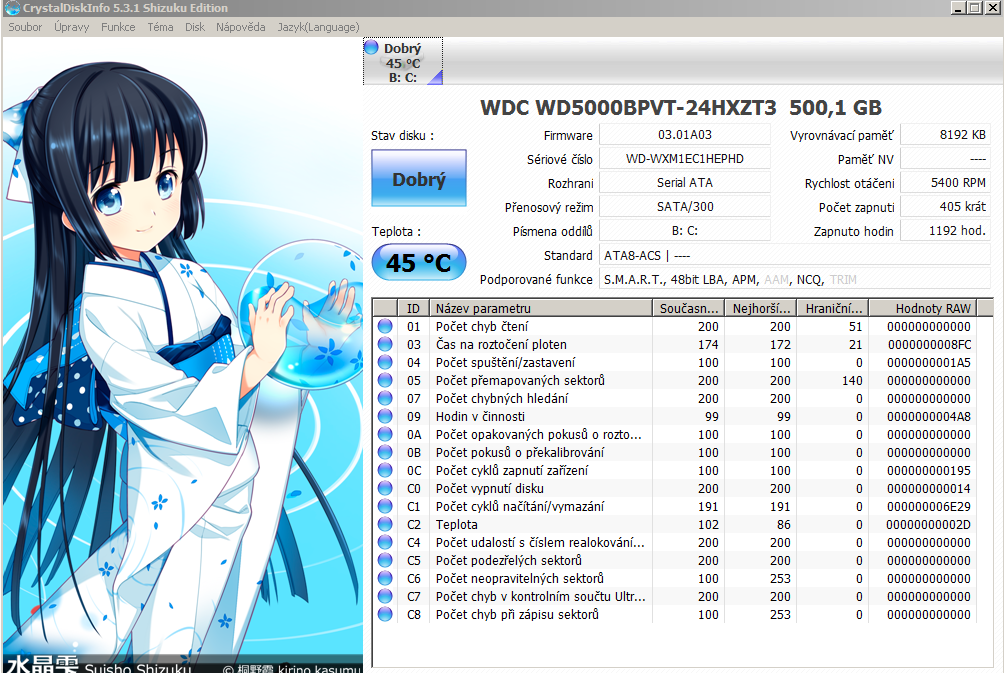Open the Soubor menu
The width and height of the screenshot is (1004, 673).
tap(25, 27)
